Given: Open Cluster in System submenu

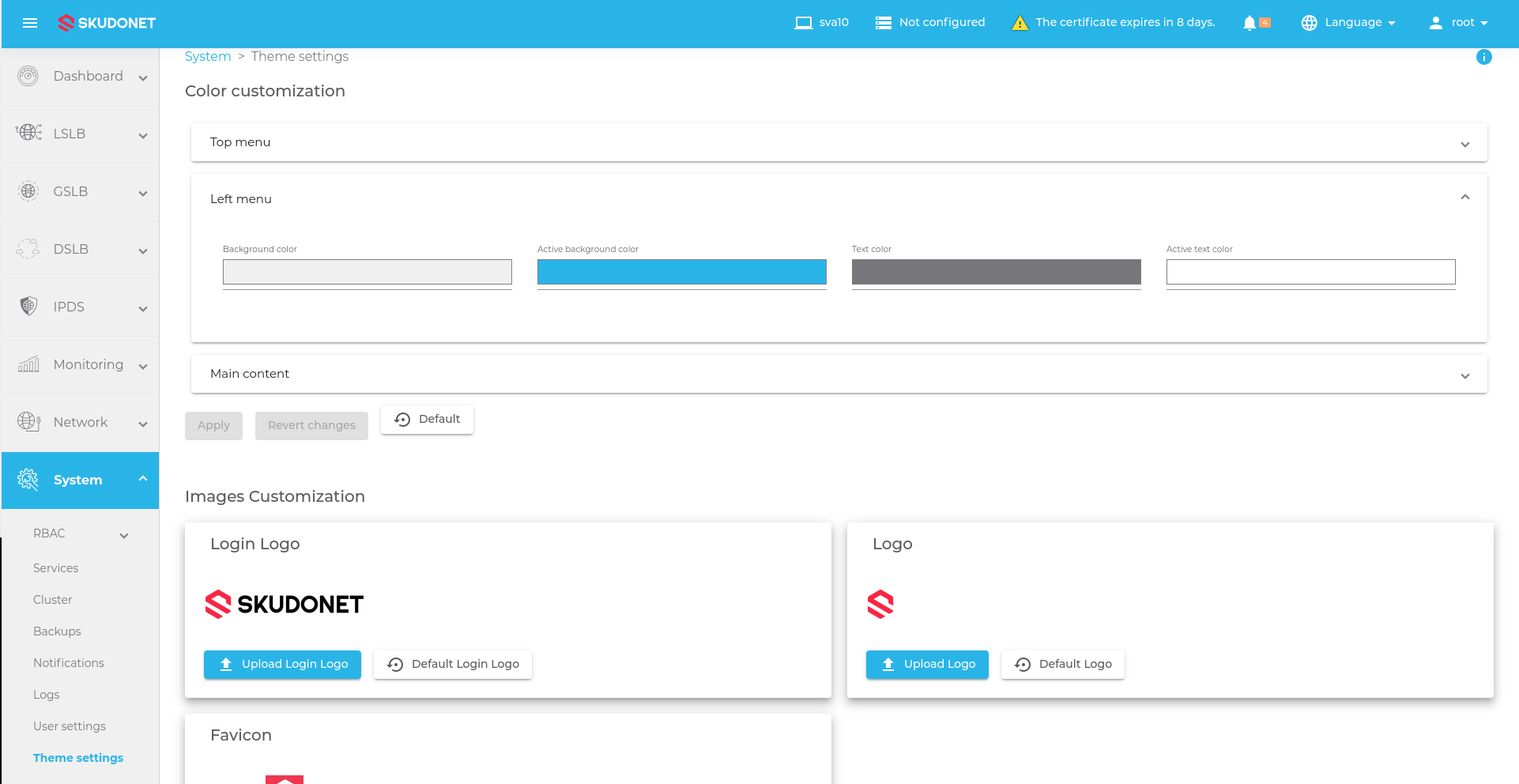Looking at the screenshot, I should 52,600.
